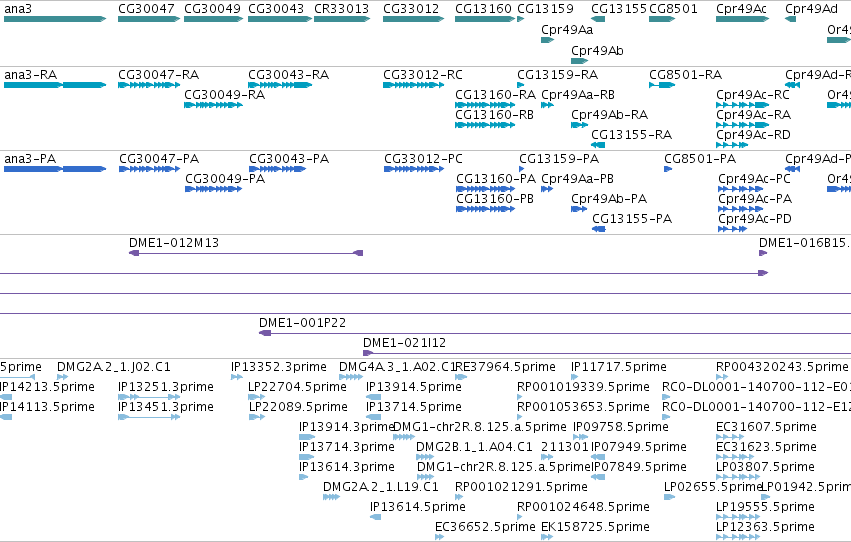The width and height of the screenshot is (851, 542).
Task: Select the DME1-001P22 BAC clone
Action: point(555,333)
